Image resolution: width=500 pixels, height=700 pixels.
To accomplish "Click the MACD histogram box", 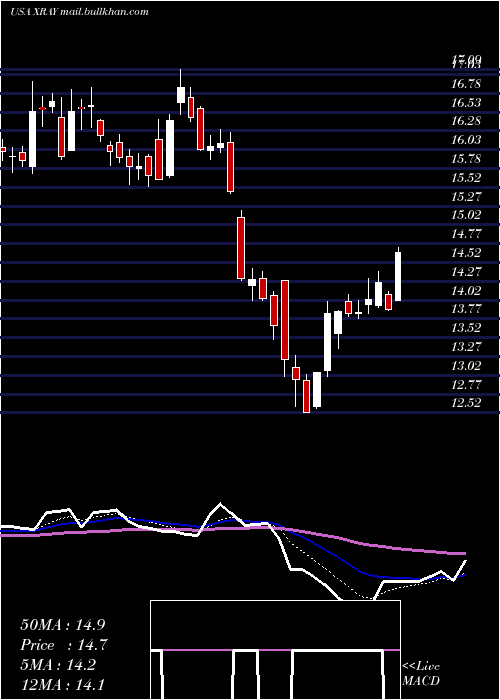I will tap(275, 650).
